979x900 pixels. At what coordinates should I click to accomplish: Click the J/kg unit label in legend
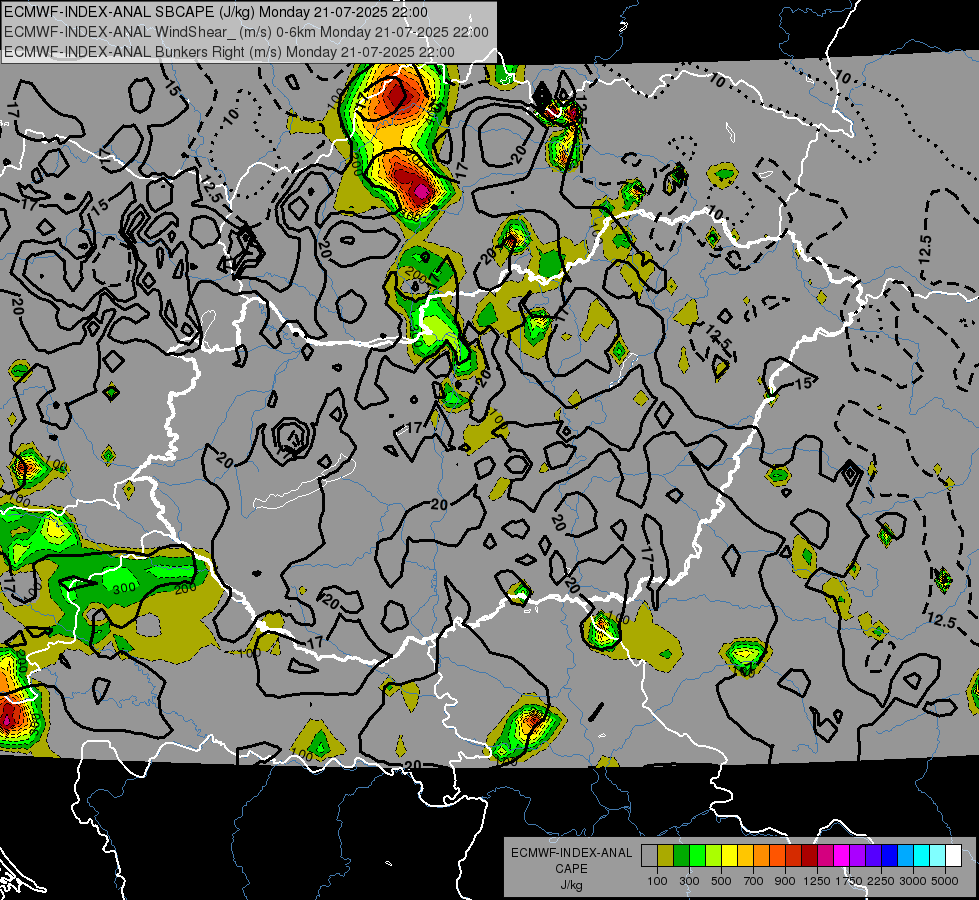click(x=571, y=885)
